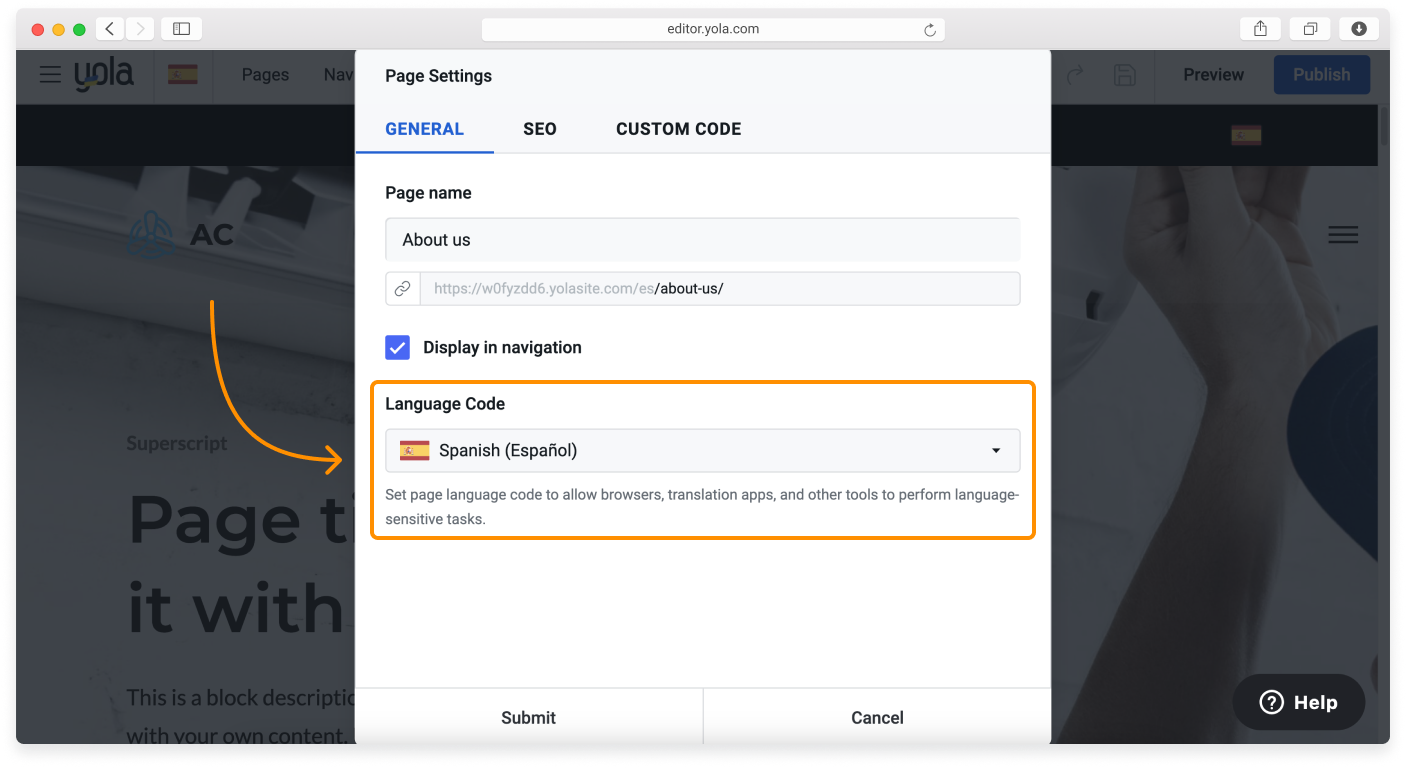Open the hamburger menu next to Yola logo
The width and height of the screenshot is (1406, 768).
50,75
